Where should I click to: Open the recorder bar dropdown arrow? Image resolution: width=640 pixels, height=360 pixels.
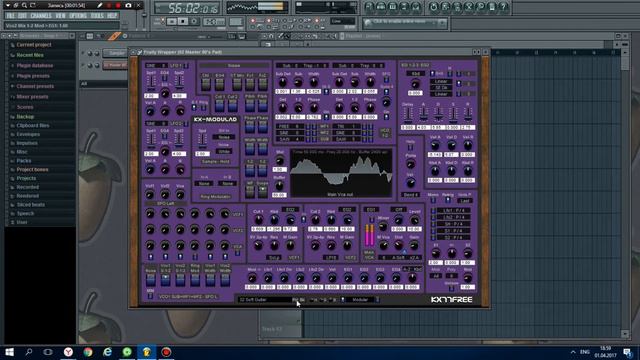tap(7, 6)
